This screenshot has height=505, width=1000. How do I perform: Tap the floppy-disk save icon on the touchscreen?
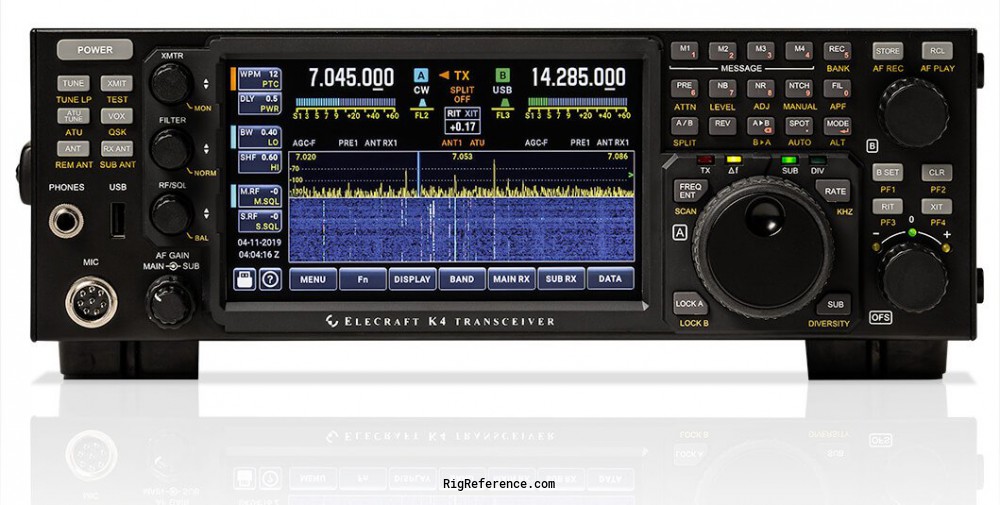[x=244, y=279]
